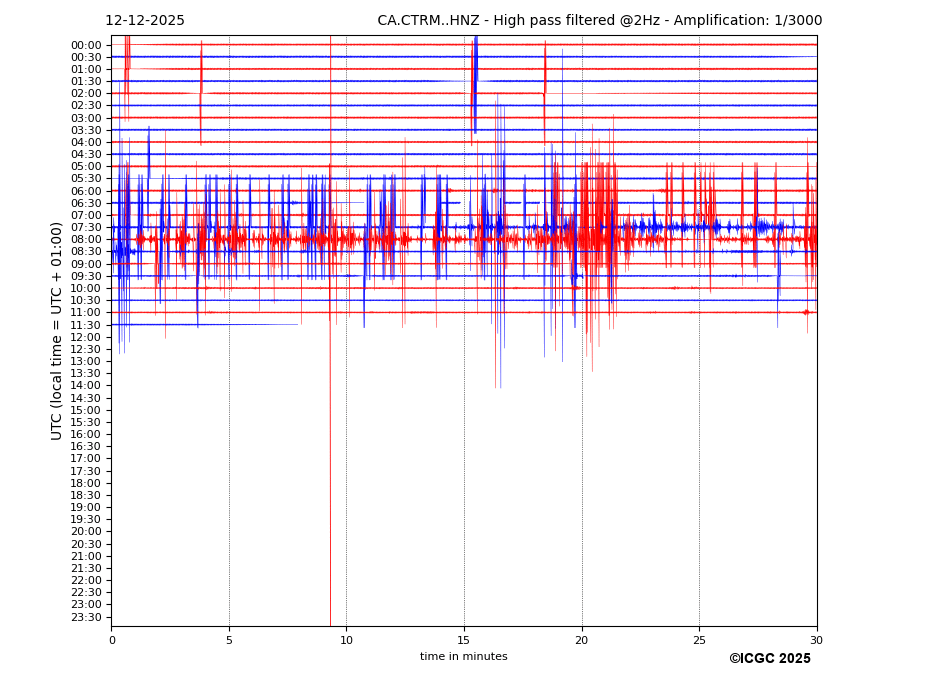Select the 11:30 time row label
Screen dimensions: 927x696
click(x=86, y=325)
